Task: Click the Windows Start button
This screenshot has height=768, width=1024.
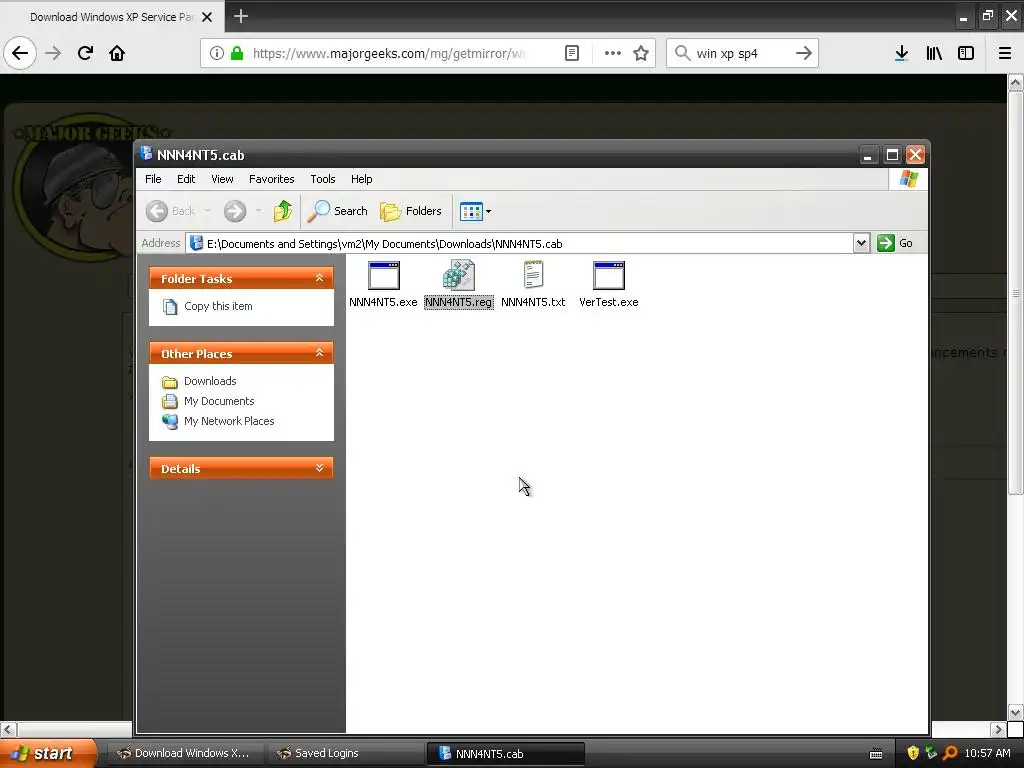Action: tap(48, 753)
